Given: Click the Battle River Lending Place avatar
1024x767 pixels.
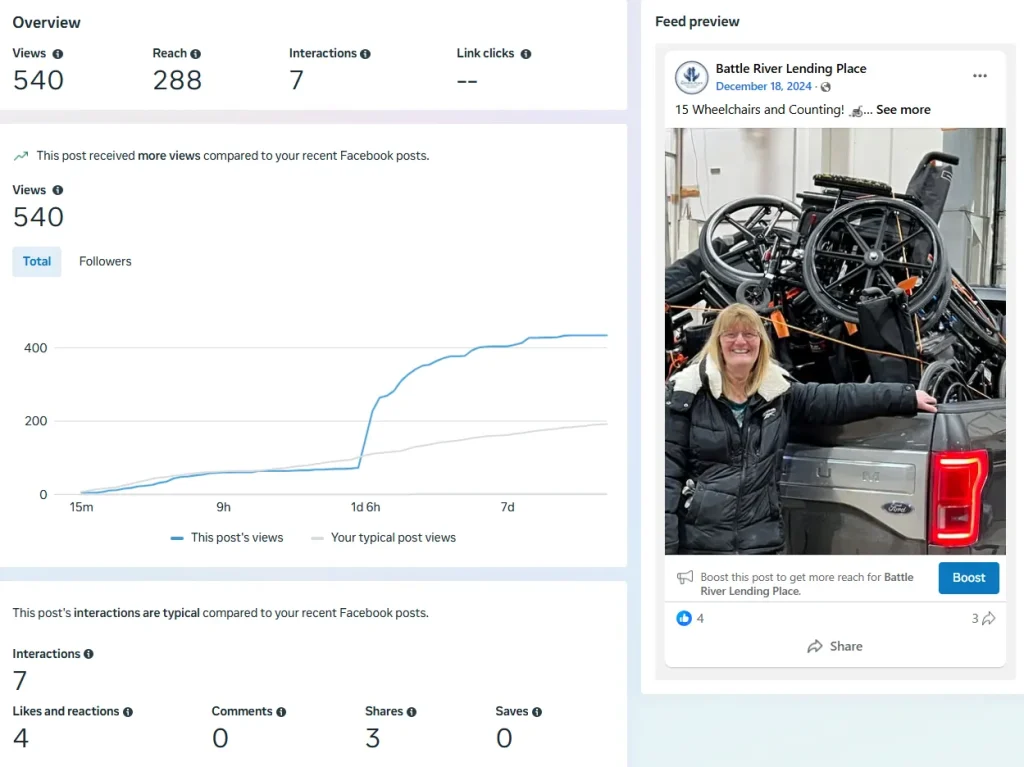Looking at the screenshot, I should 691,78.
